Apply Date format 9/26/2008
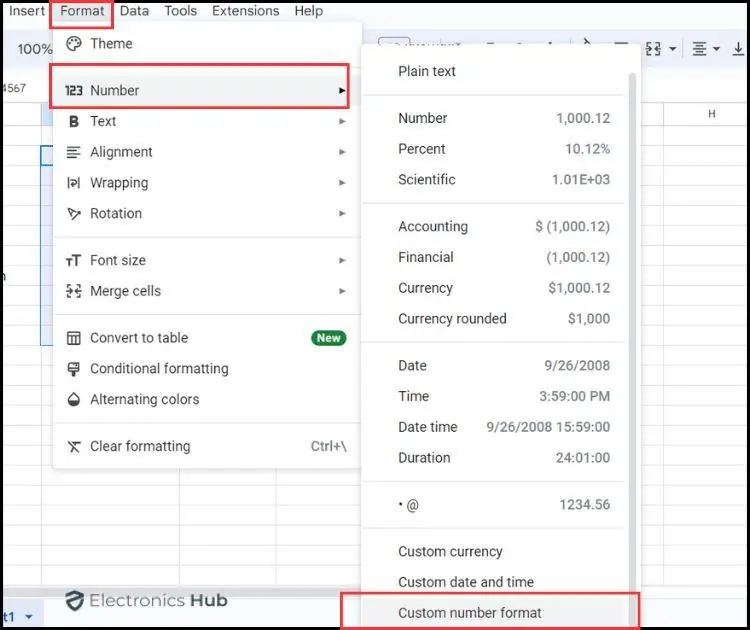 pyautogui.click(x=495, y=365)
